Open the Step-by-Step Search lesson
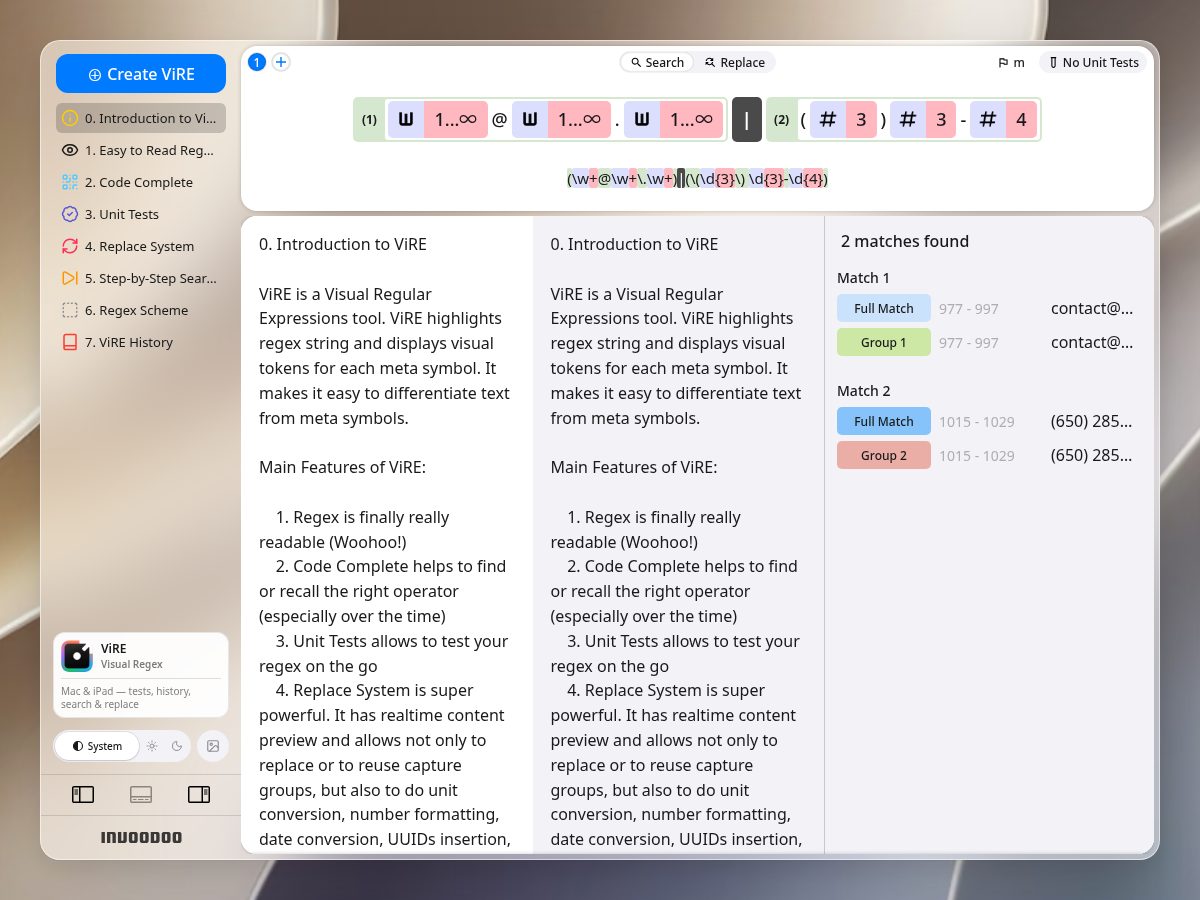The image size is (1200, 900). tap(141, 278)
